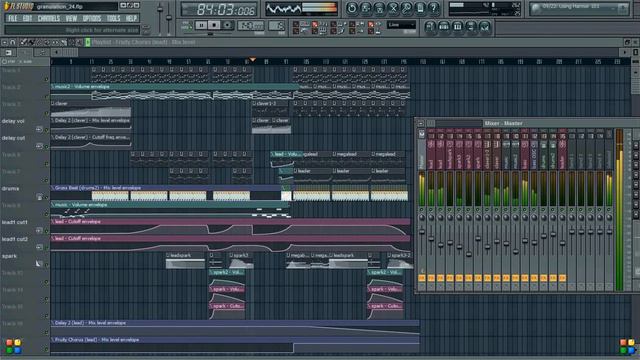The height and width of the screenshot is (360, 640).
Task: Select the Gross Beat (drums2) Mix level envelope clip
Action: (166, 188)
